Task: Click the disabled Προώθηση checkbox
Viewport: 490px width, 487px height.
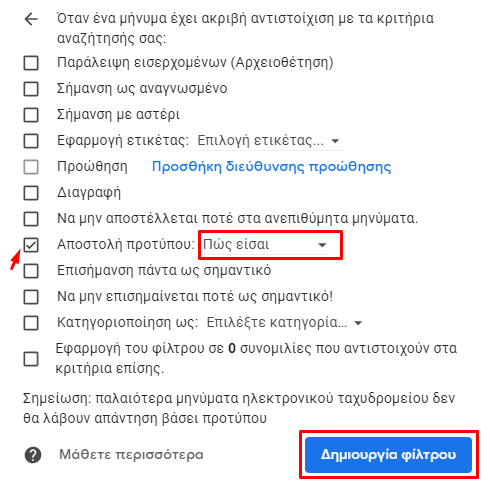Action: click(x=31, y=167)
